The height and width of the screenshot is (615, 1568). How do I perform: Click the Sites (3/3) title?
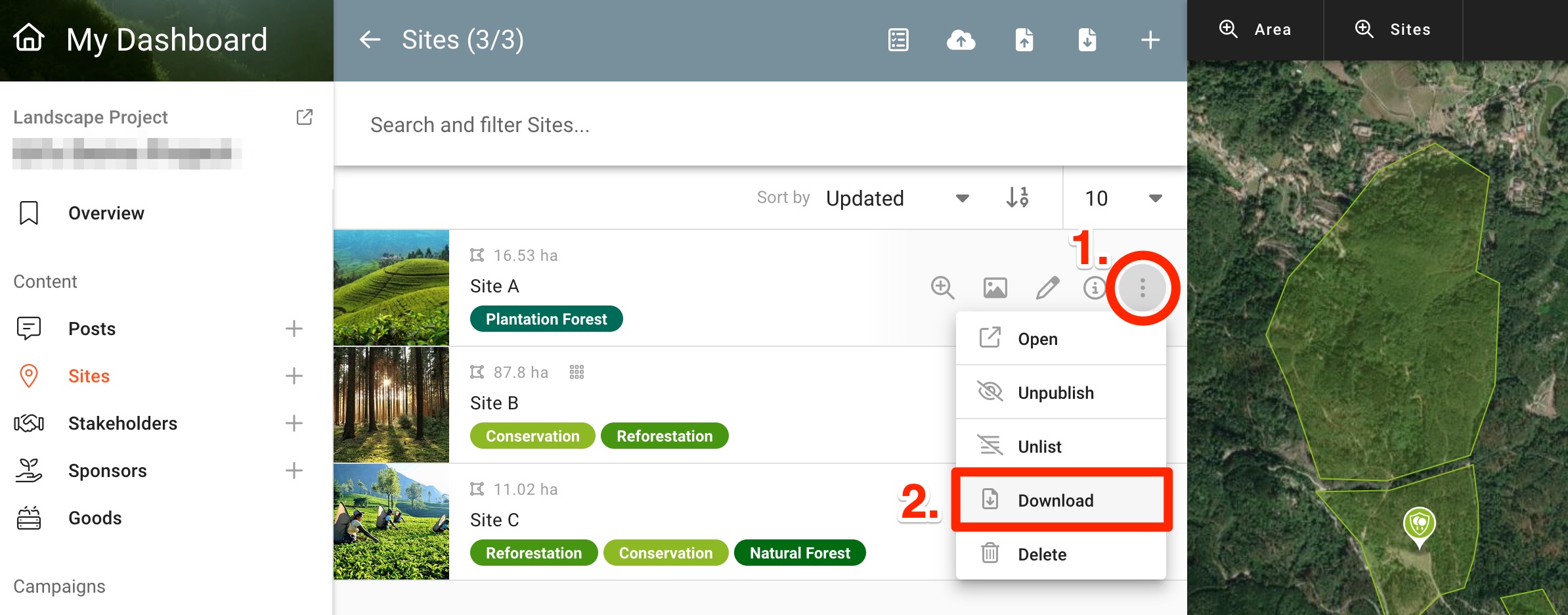pyautogui.click(x=463, y=39)
